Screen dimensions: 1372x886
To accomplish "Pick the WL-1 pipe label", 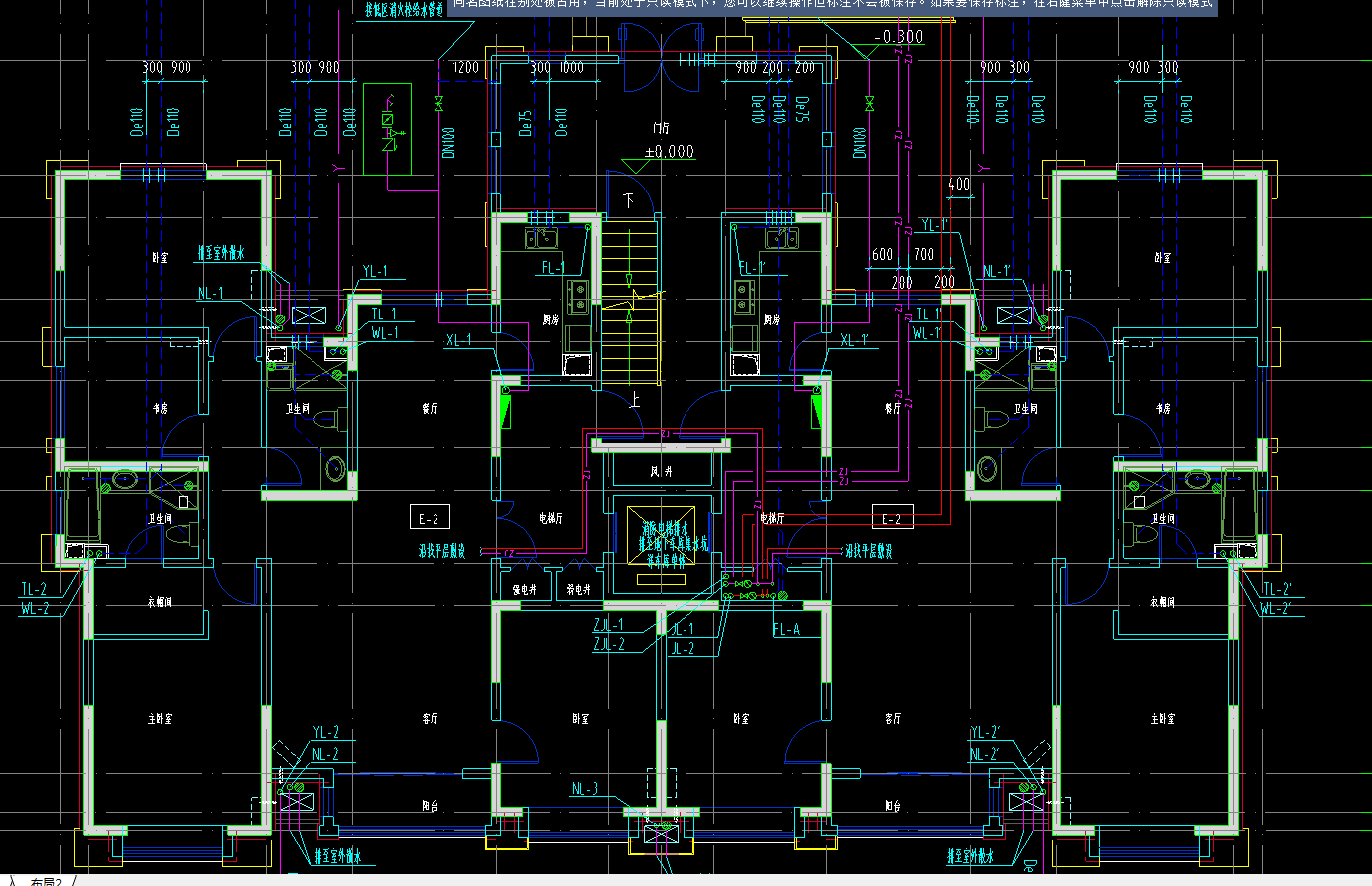I will (x=385, y=333).
